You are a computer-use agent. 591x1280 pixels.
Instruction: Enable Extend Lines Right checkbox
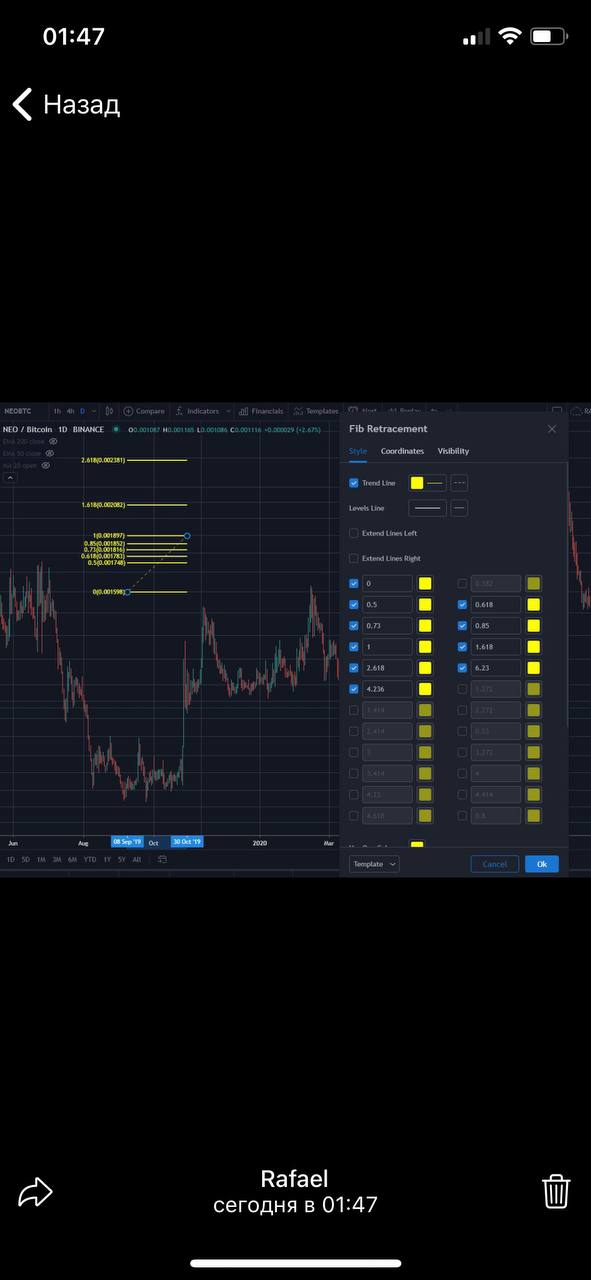[354, 558]
